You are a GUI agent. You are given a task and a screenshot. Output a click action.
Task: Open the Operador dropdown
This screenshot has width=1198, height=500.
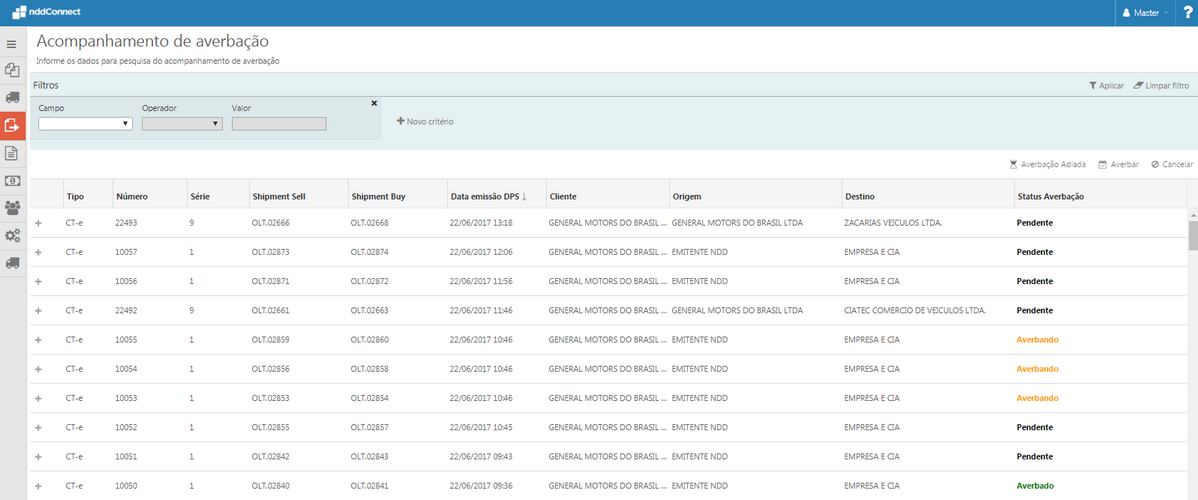click(181, 124)
